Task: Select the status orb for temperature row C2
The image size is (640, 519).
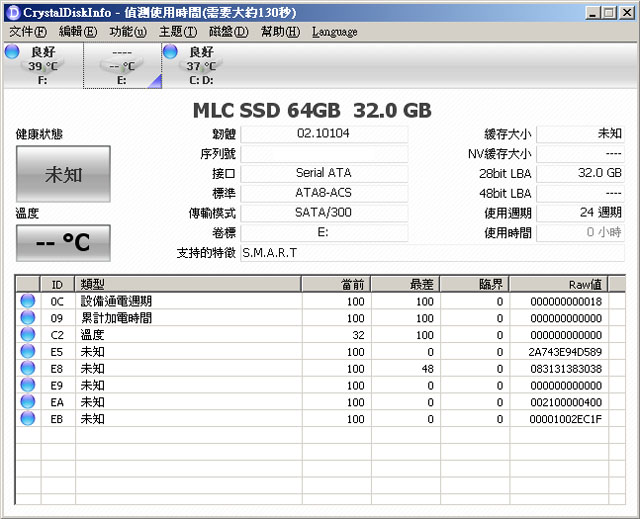Action: pos(27,335)
